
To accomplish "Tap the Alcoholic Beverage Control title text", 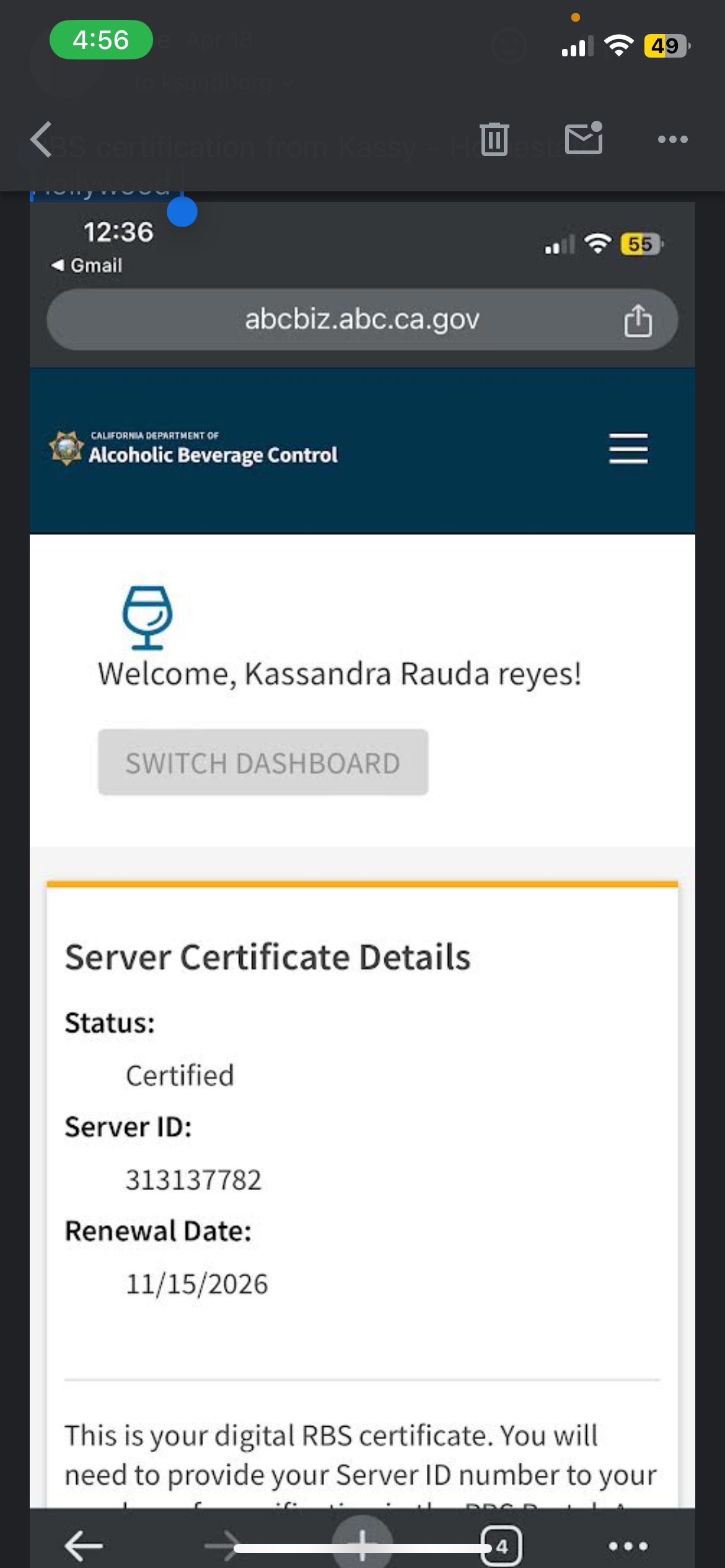I will click(213, 455).
